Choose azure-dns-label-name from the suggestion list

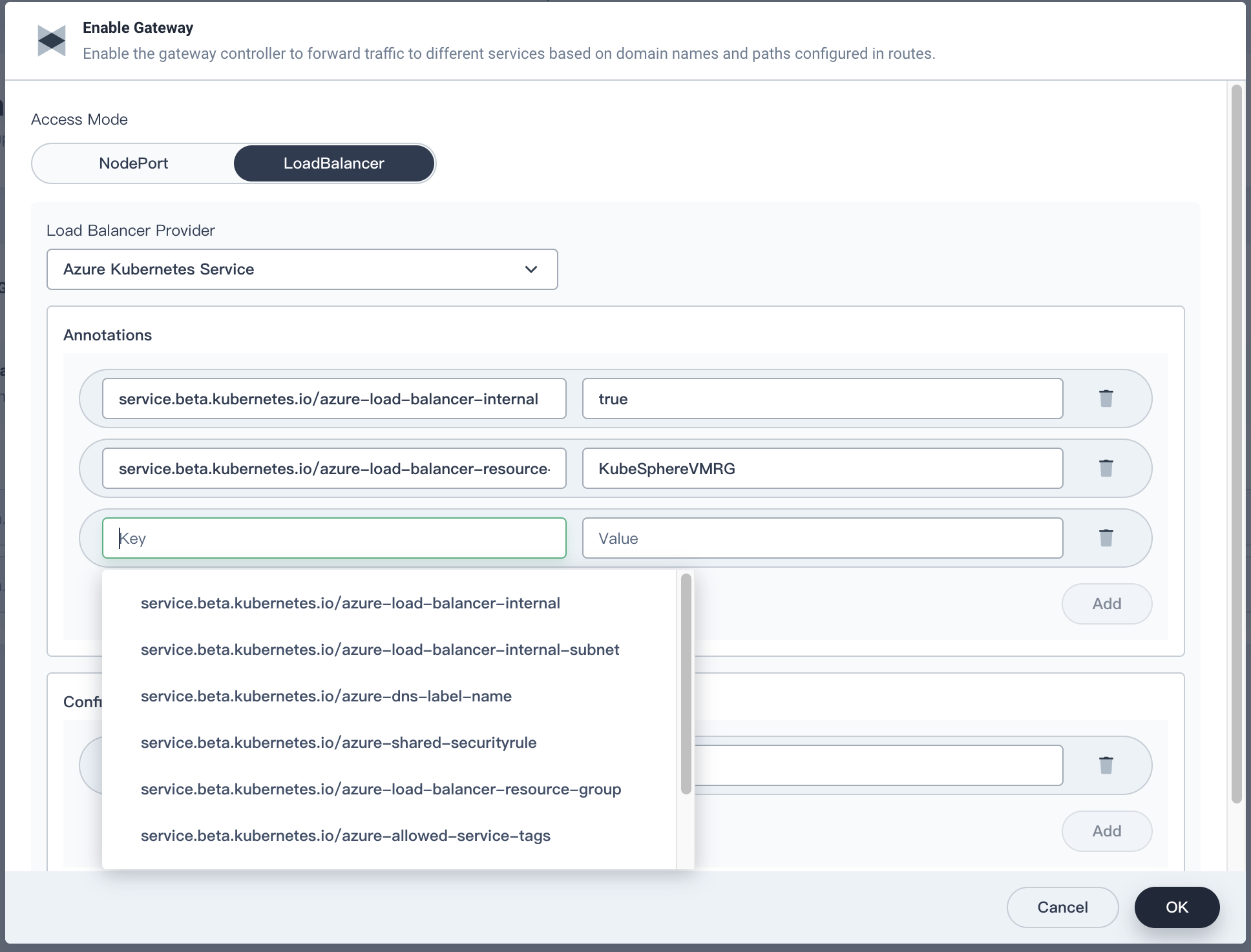[x=326, y=696]
